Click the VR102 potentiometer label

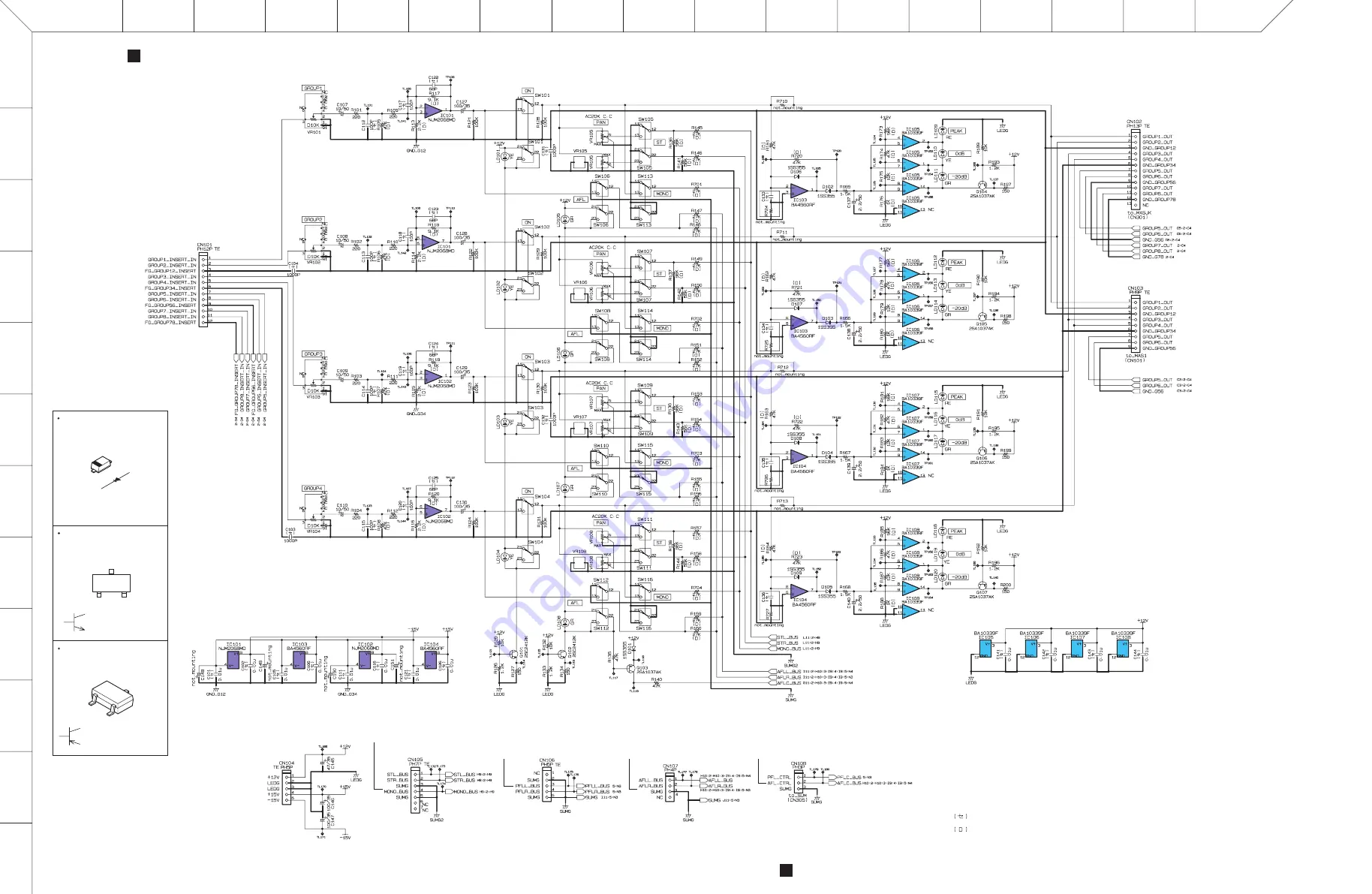[x=314, y=263]
